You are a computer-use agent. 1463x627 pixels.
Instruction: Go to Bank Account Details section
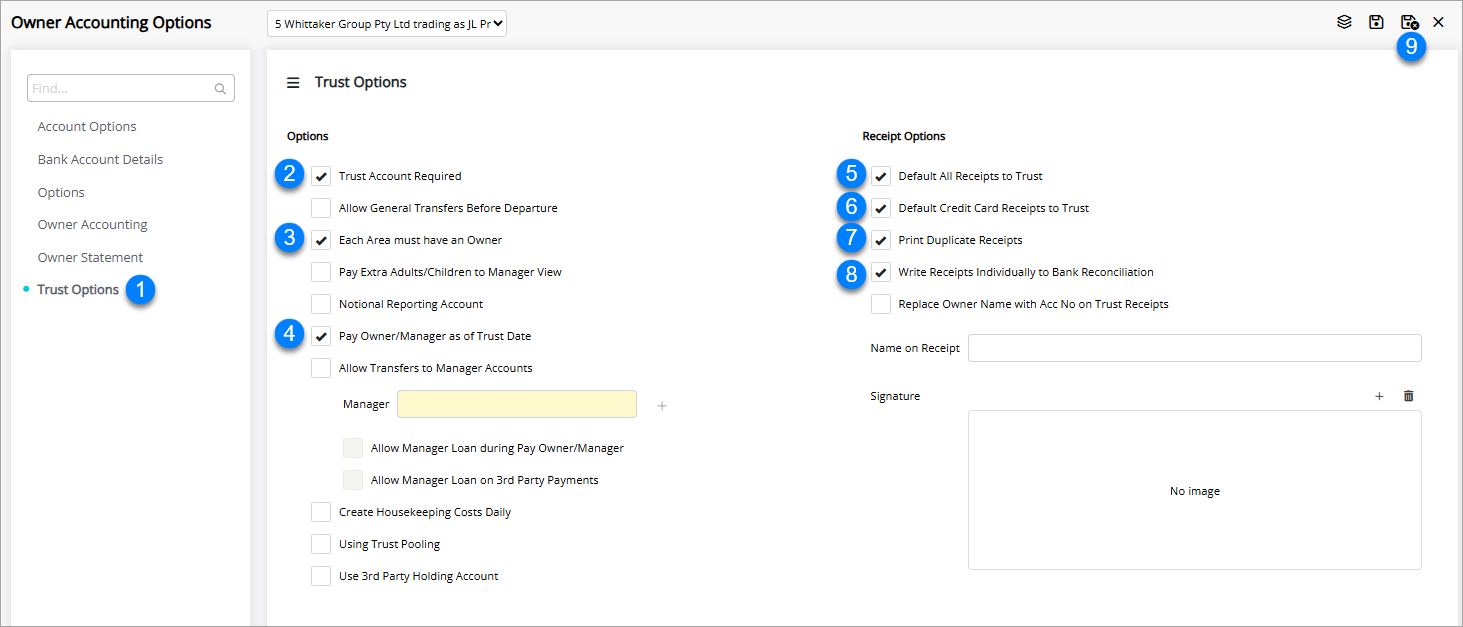coord(100,160)
